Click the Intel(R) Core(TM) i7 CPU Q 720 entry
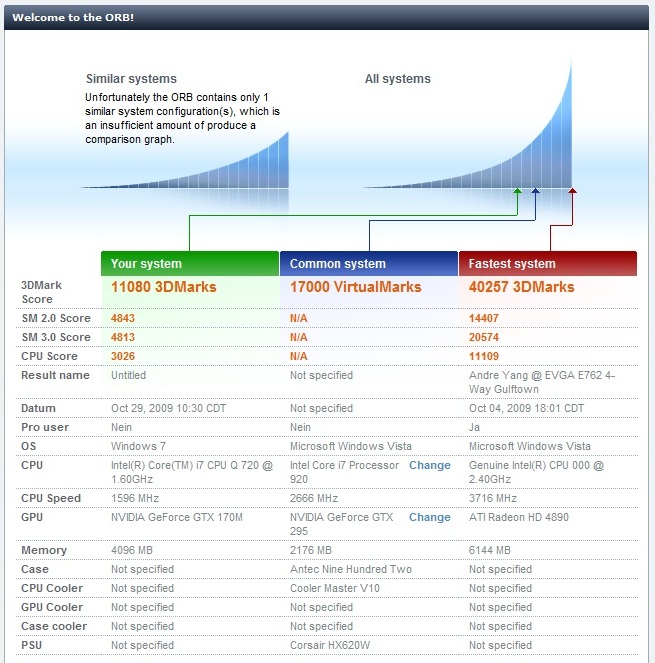 [x=192, y=472]
